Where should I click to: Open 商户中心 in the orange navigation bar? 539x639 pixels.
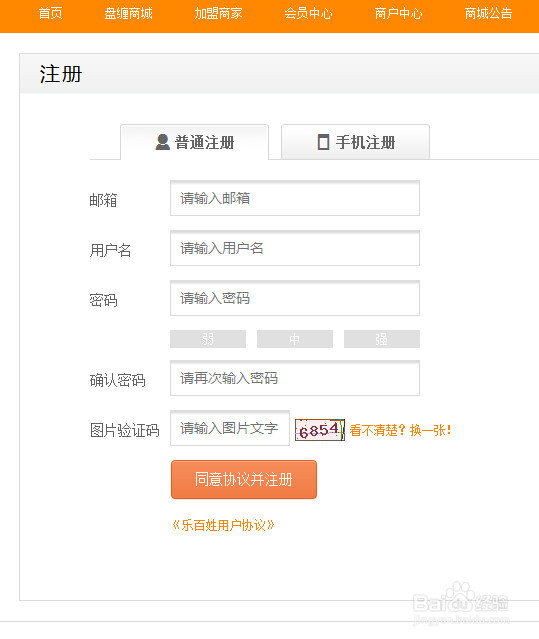pos(398,13)
